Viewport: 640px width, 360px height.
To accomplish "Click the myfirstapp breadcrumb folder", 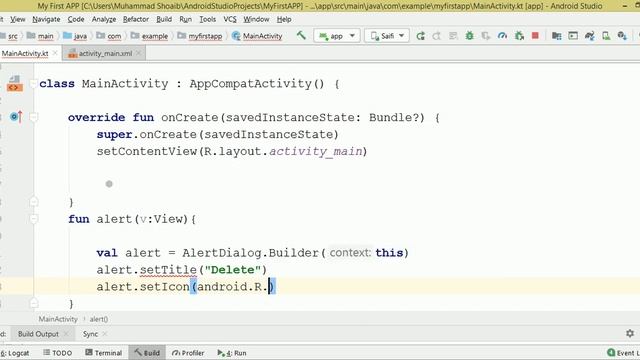I will pos(200,36).
